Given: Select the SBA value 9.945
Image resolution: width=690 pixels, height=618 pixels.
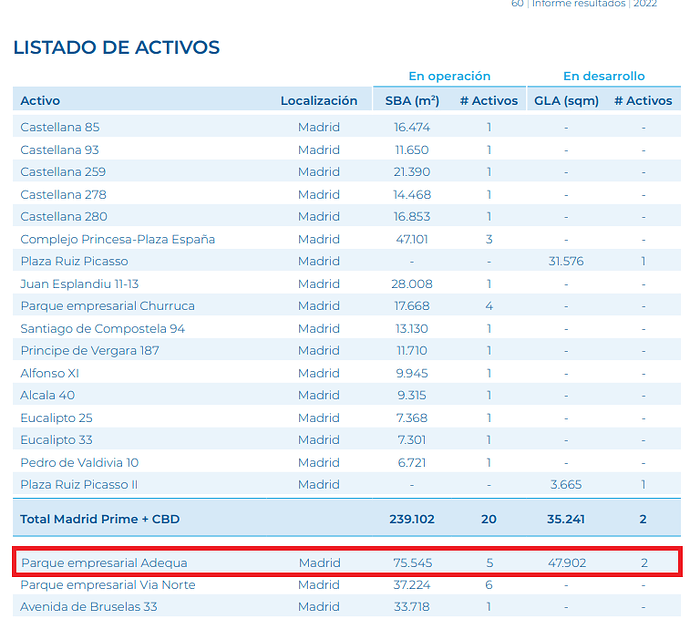Looking at the screenshot, I should click(x=412, y=374).
